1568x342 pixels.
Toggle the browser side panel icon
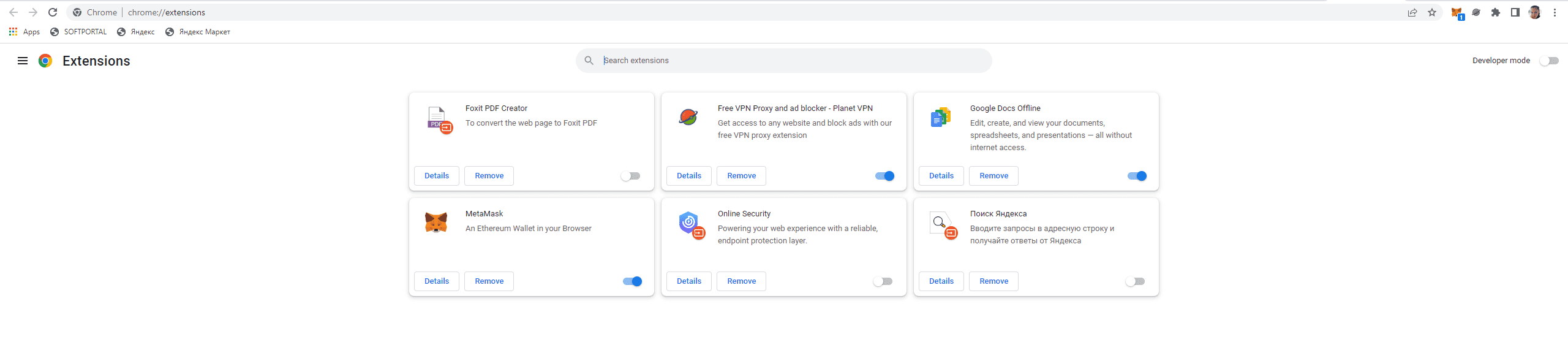coord(1515,12)
